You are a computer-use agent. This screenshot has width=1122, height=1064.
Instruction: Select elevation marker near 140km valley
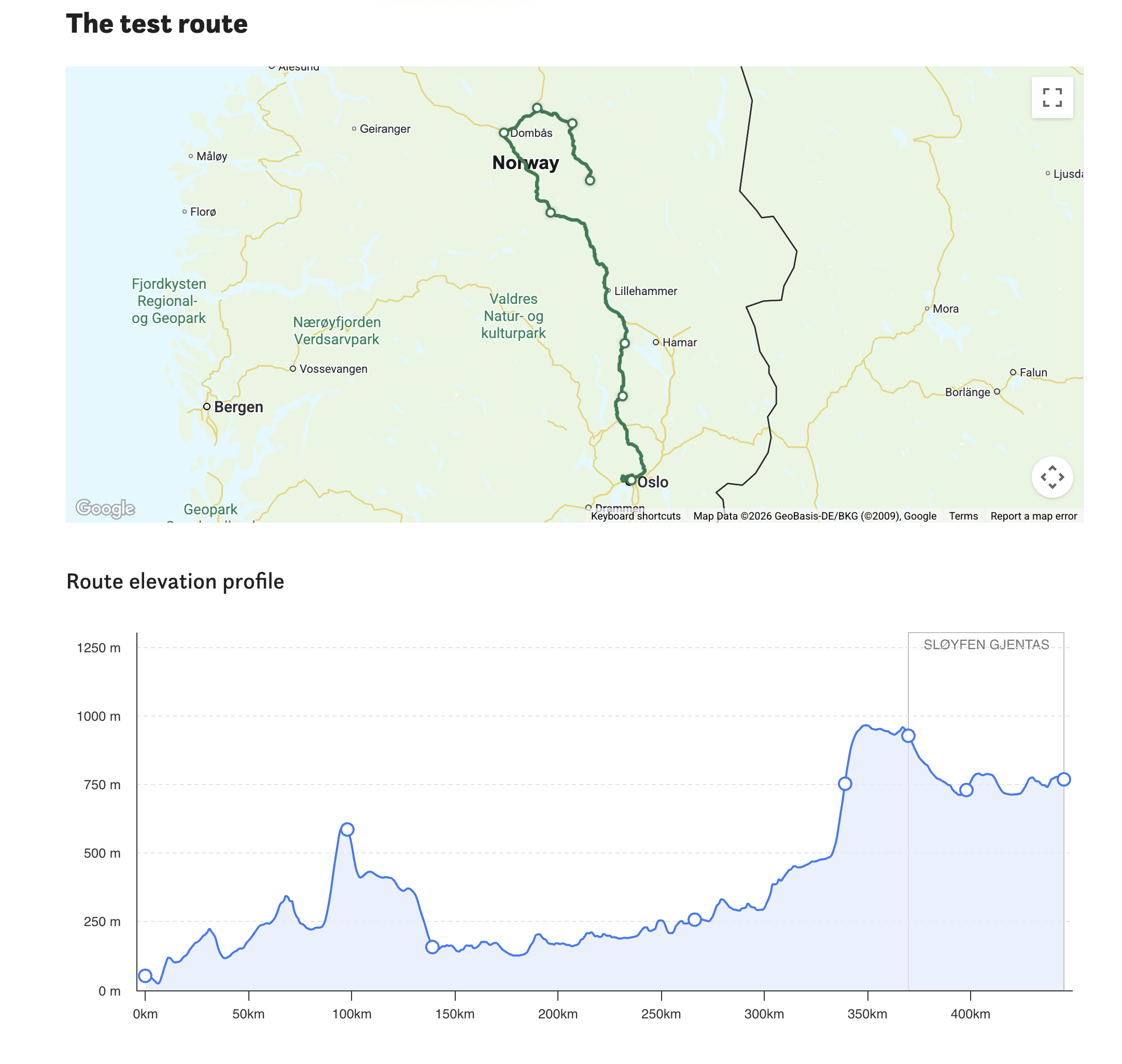pos(432,947)
